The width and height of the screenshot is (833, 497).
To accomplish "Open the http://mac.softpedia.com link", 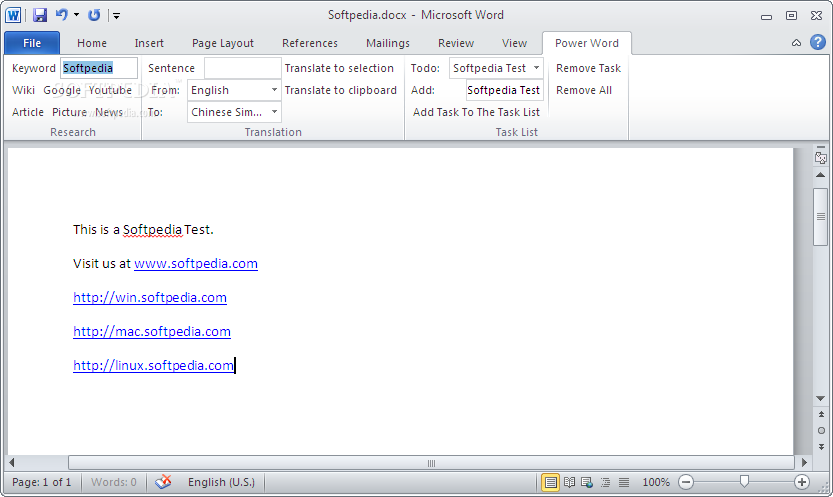I will (152, 331).
